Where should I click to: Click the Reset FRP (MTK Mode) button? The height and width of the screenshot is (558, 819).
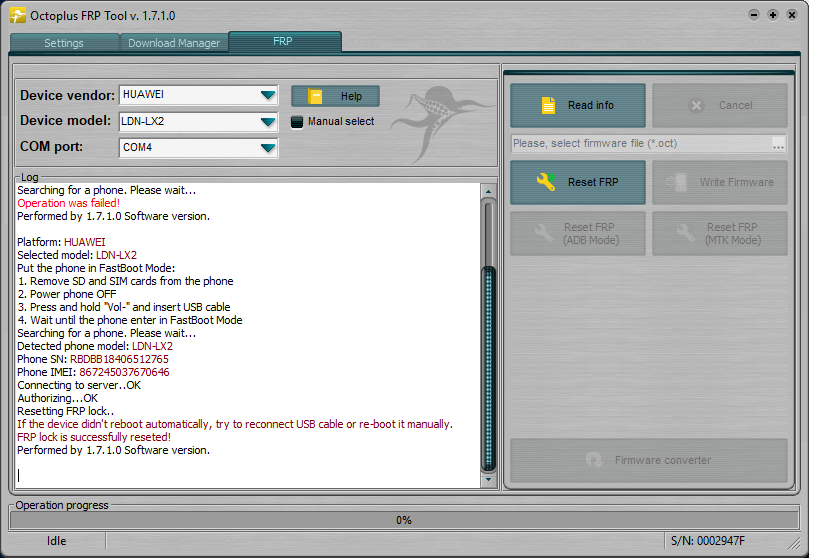pyautogui.click(x=720, y=234)
